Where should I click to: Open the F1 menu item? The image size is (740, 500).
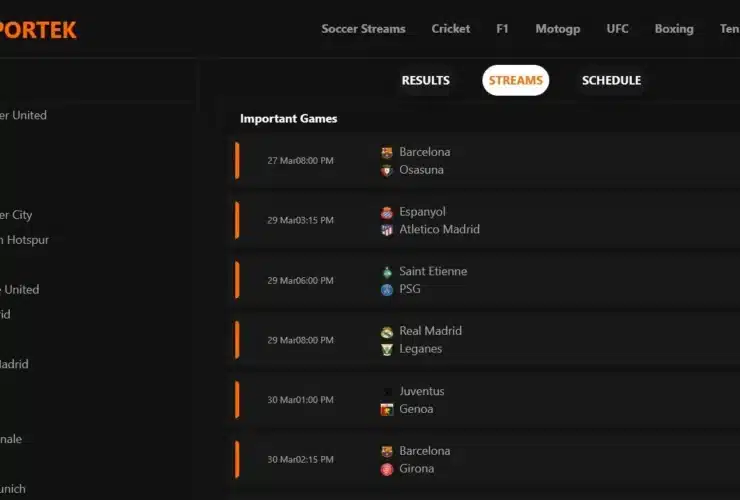(x=502, y=29)
